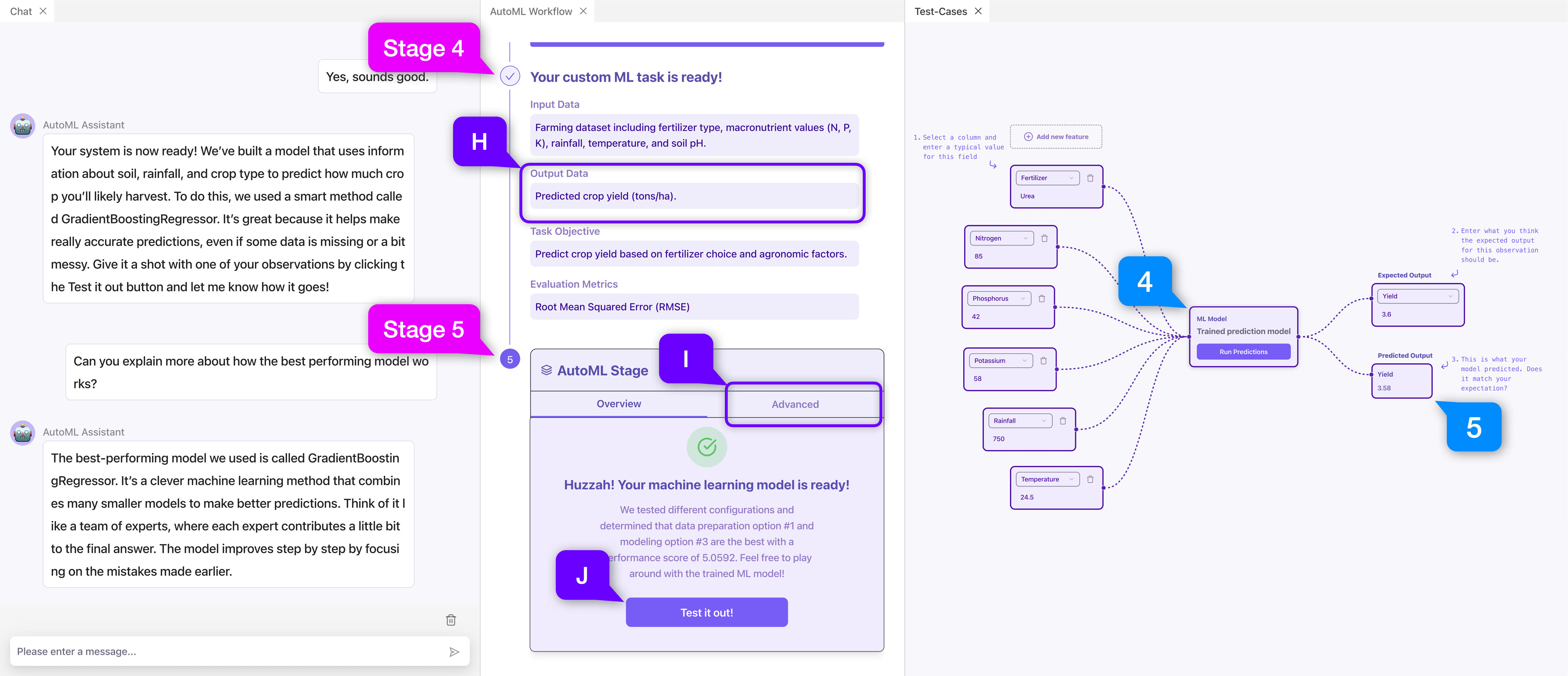Close the AutoML Workflow tab
Viewport: 1568px width, 676px height.
pyautogui.click(x=583, y=11)
